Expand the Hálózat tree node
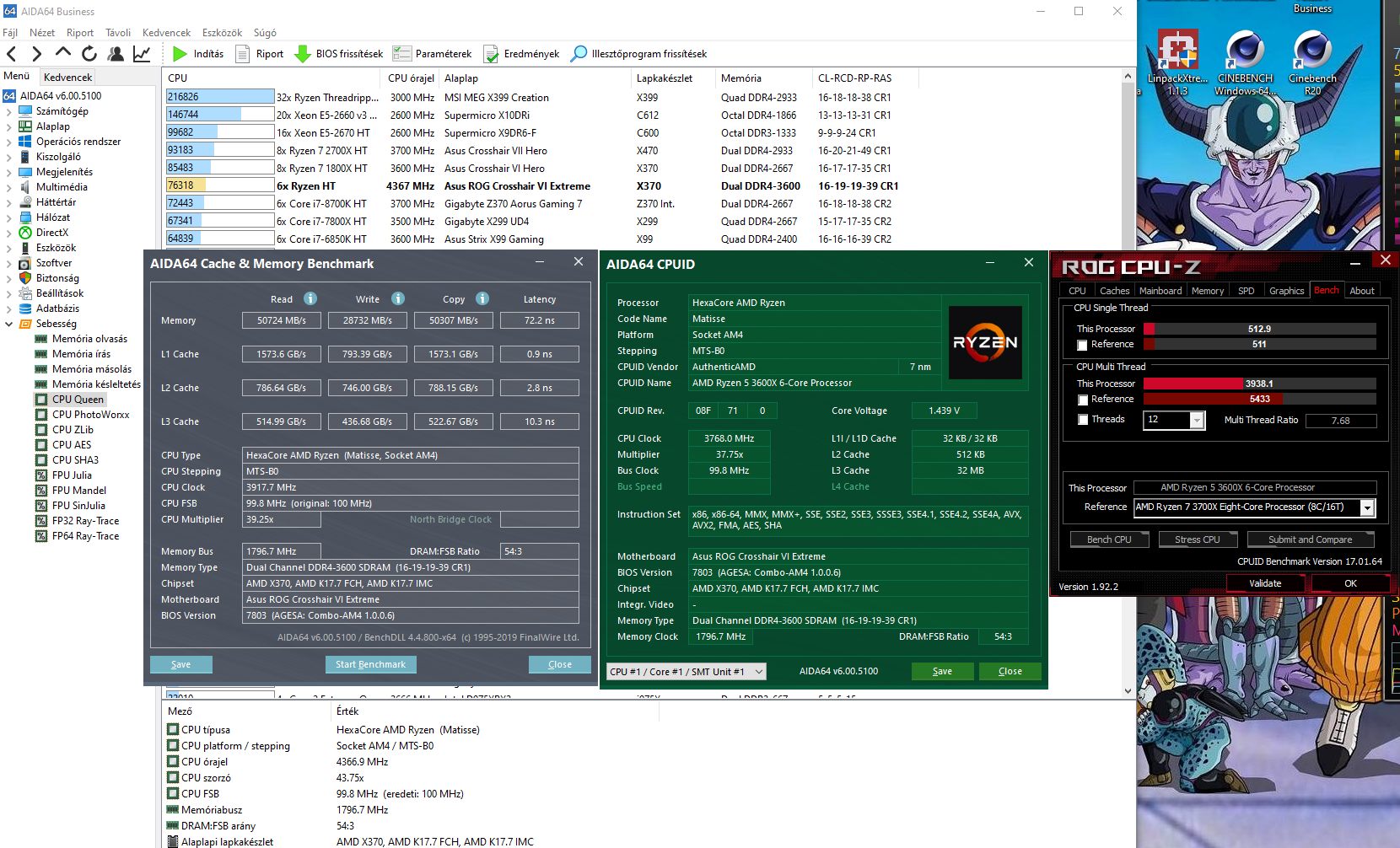The width and height of the screenshot is (1400, 848). tap(8, 217)
